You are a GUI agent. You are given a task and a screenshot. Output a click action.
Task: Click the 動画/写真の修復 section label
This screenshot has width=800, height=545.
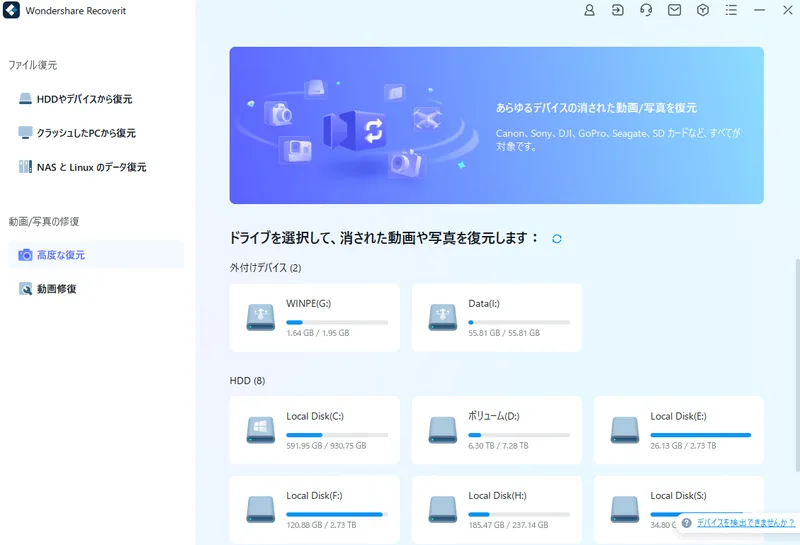[x=44, y=221]
